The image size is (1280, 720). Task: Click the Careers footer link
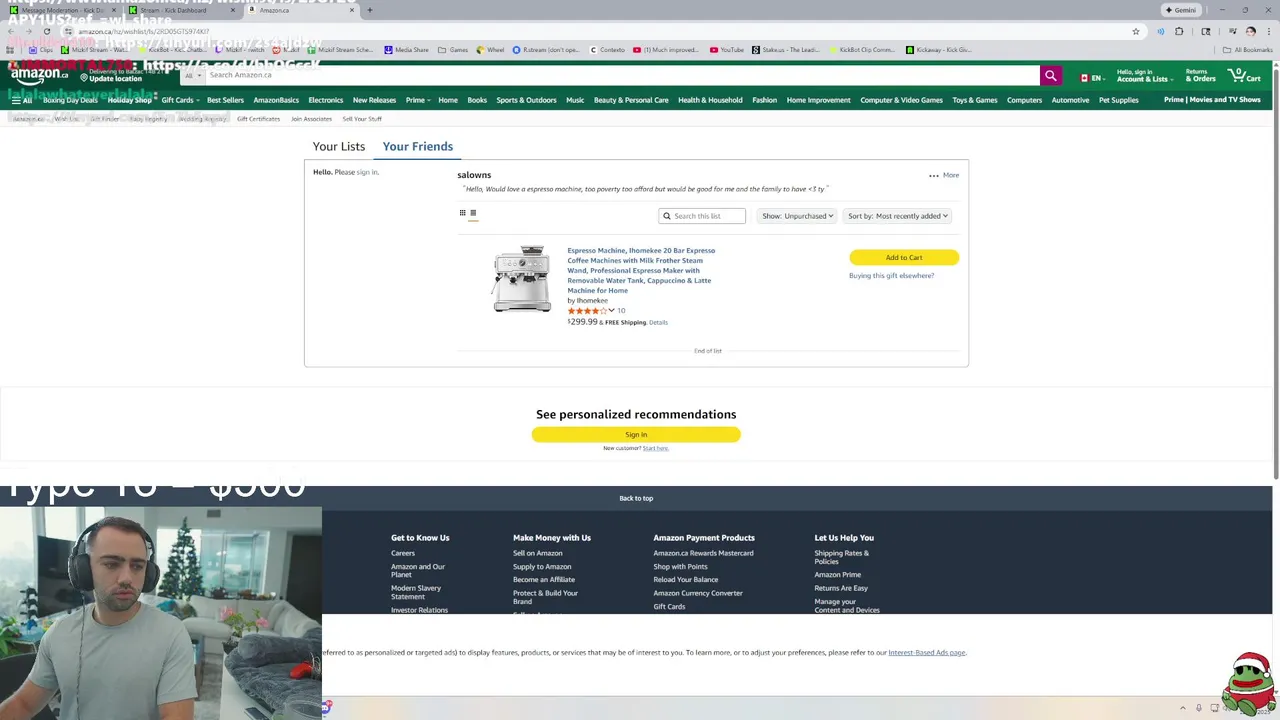pos(403,553)
